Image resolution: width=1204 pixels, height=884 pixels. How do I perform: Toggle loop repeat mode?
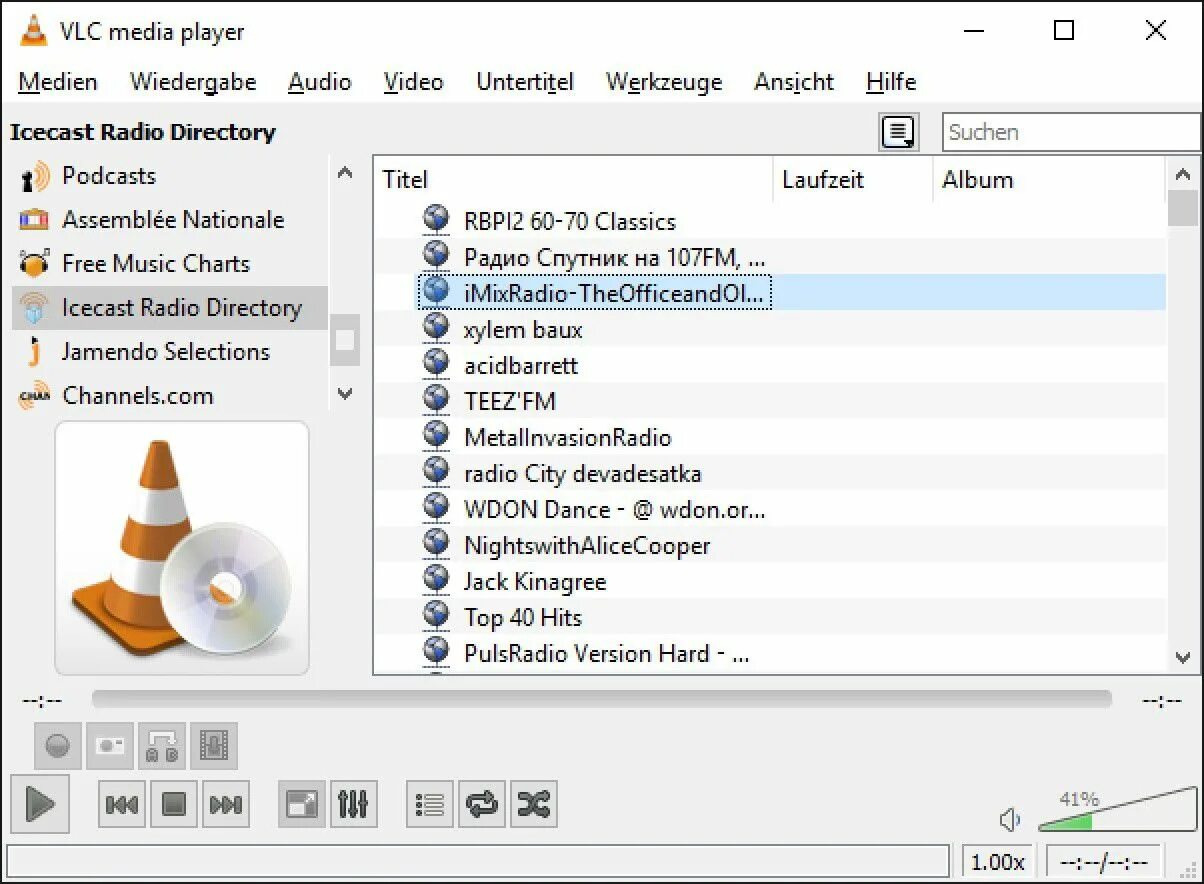[482, 804]
